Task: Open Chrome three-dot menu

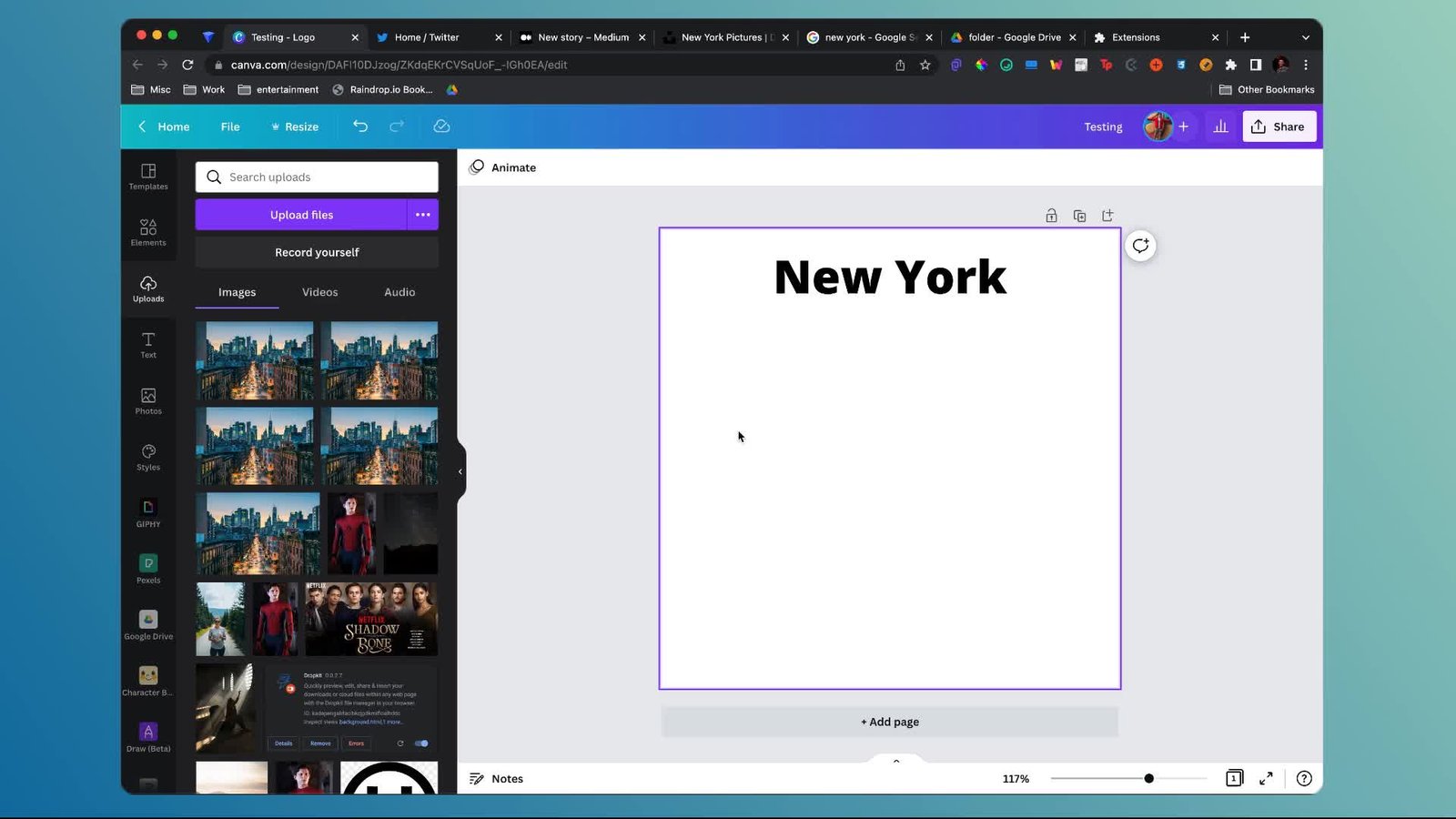Action: [1306, 65]
